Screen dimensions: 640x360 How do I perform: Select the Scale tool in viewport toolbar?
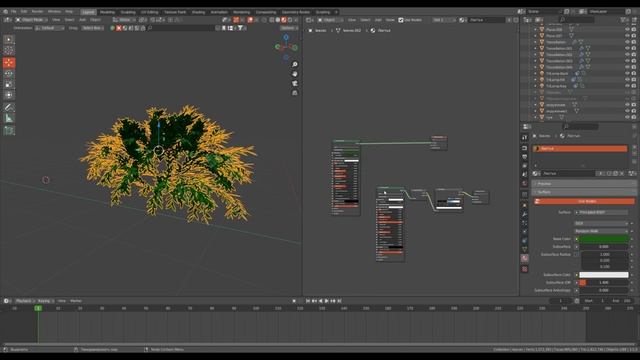click(x=9, y=84)
